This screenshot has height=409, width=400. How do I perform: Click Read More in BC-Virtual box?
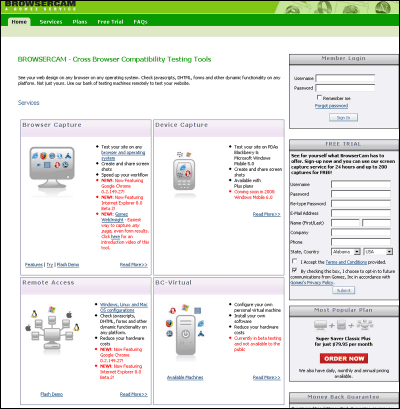(x=267, y=378)
